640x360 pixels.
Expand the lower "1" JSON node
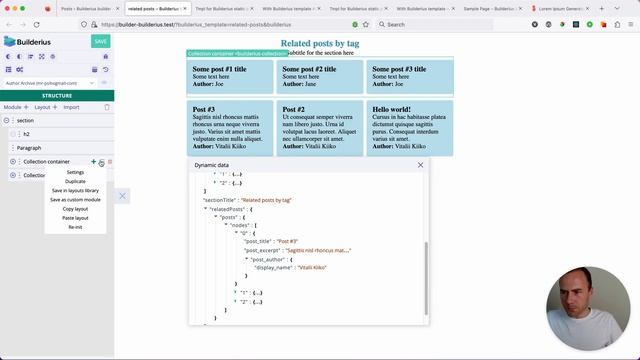point(236,292)
